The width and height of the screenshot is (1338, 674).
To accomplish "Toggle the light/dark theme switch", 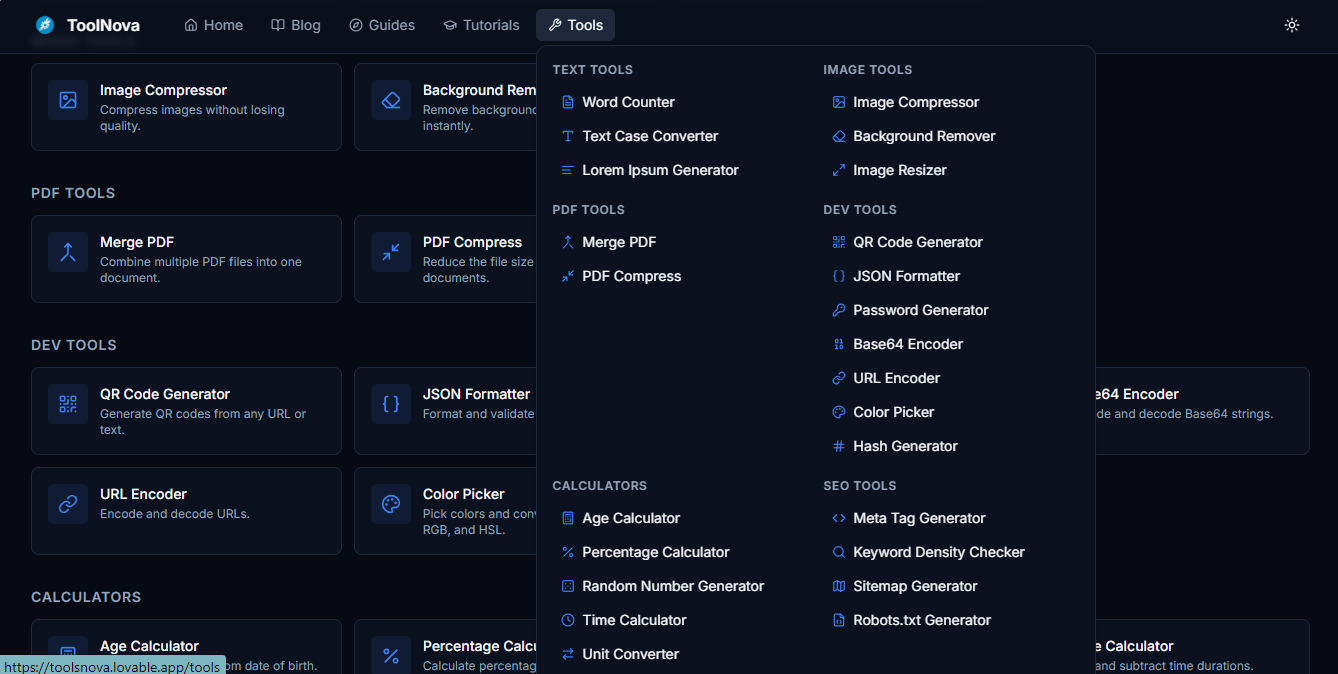I will (x=1291, y=25).
